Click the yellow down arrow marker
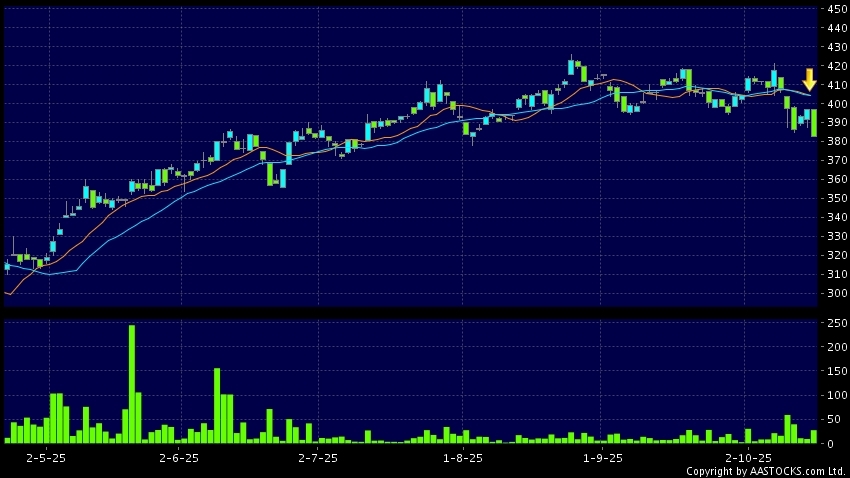The height and width of the screenshot is (478, 850). 810,80
